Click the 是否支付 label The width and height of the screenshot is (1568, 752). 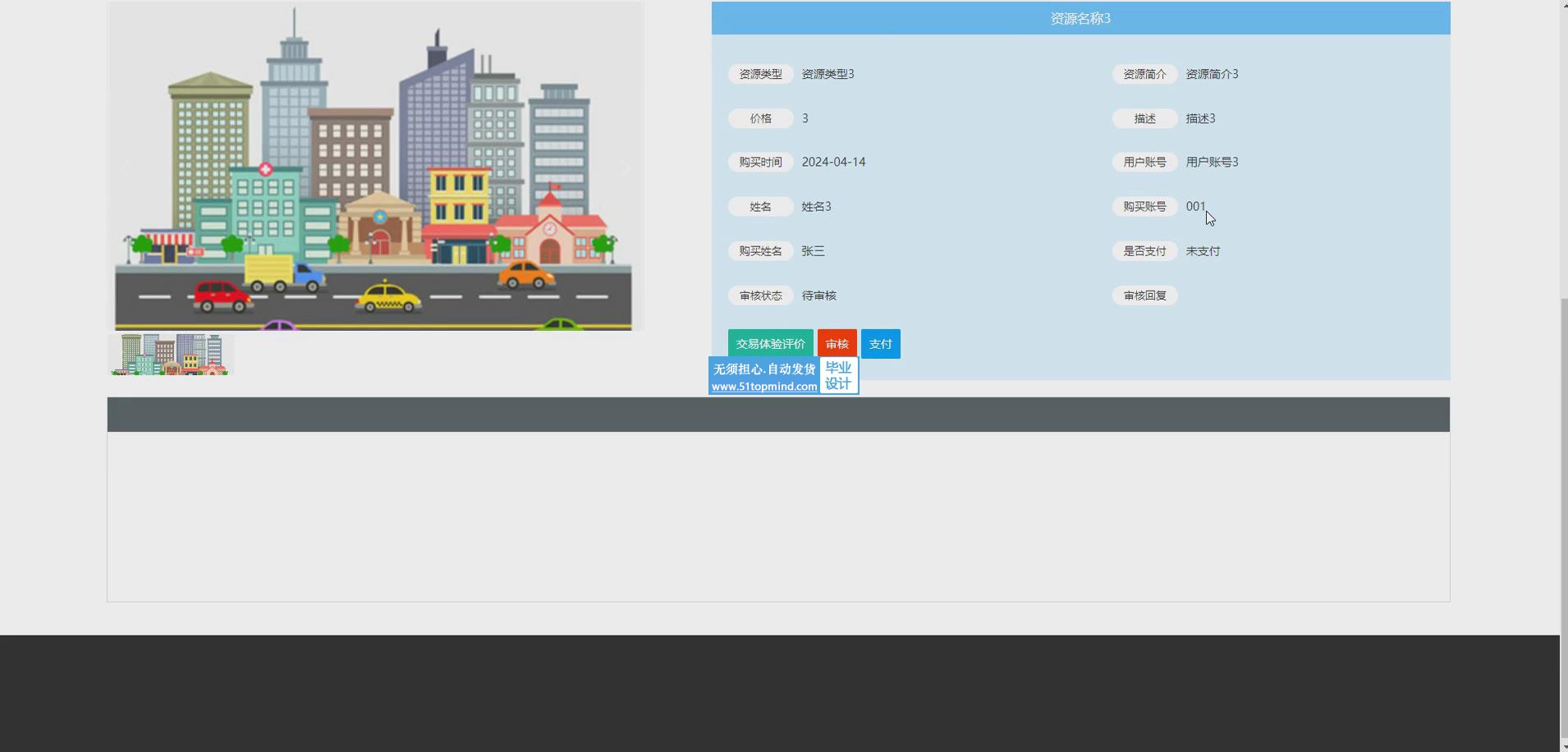[x=1144, y=250]
